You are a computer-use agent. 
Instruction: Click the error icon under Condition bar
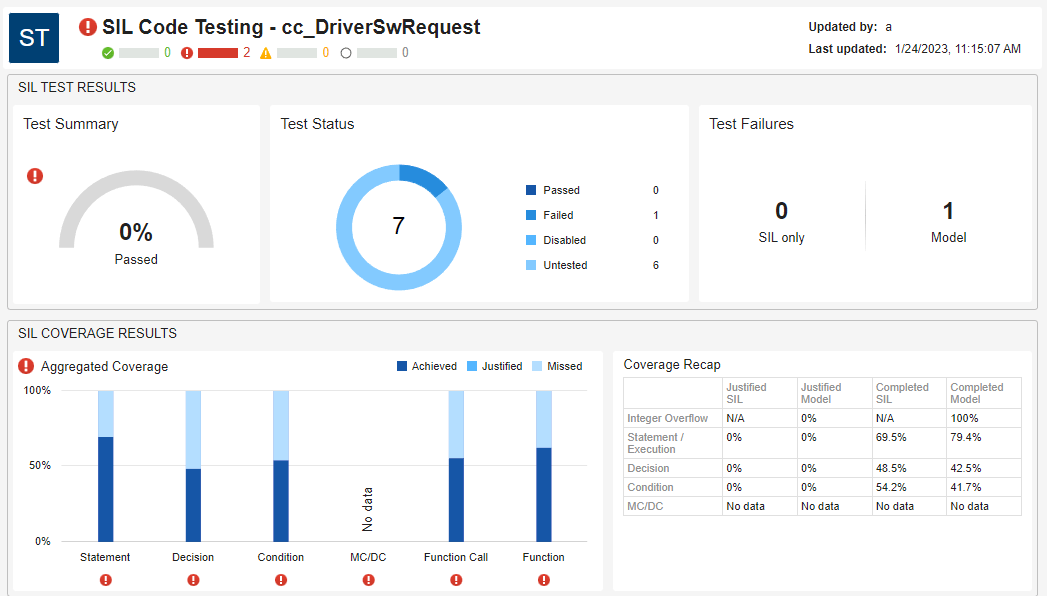[x=281, y=580]
